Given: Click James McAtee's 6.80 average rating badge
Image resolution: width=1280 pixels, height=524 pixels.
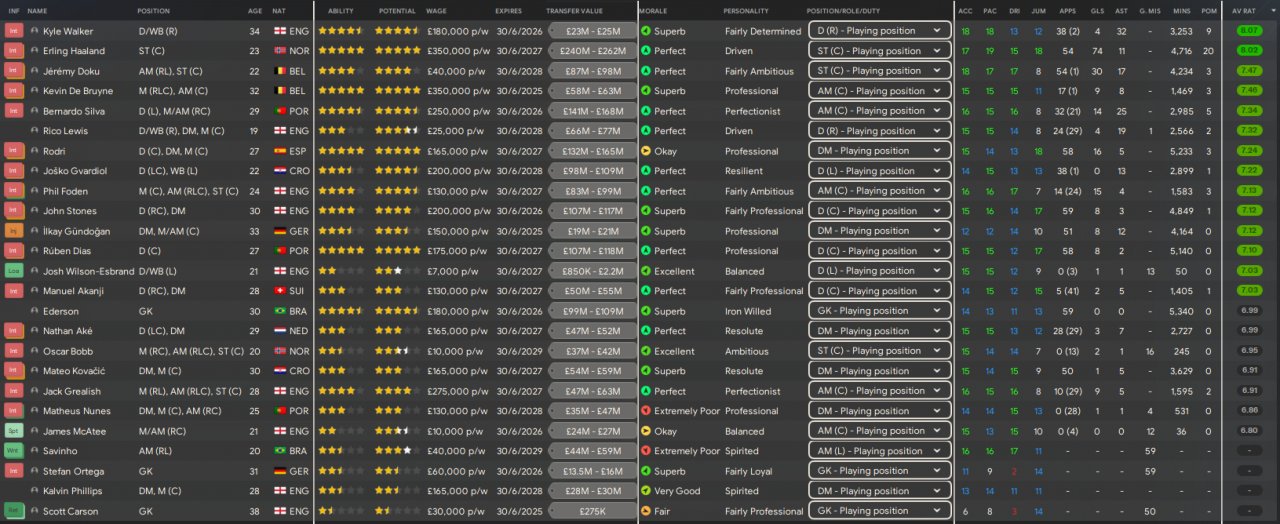Looking at the screenshot, I should [1249, 431].
